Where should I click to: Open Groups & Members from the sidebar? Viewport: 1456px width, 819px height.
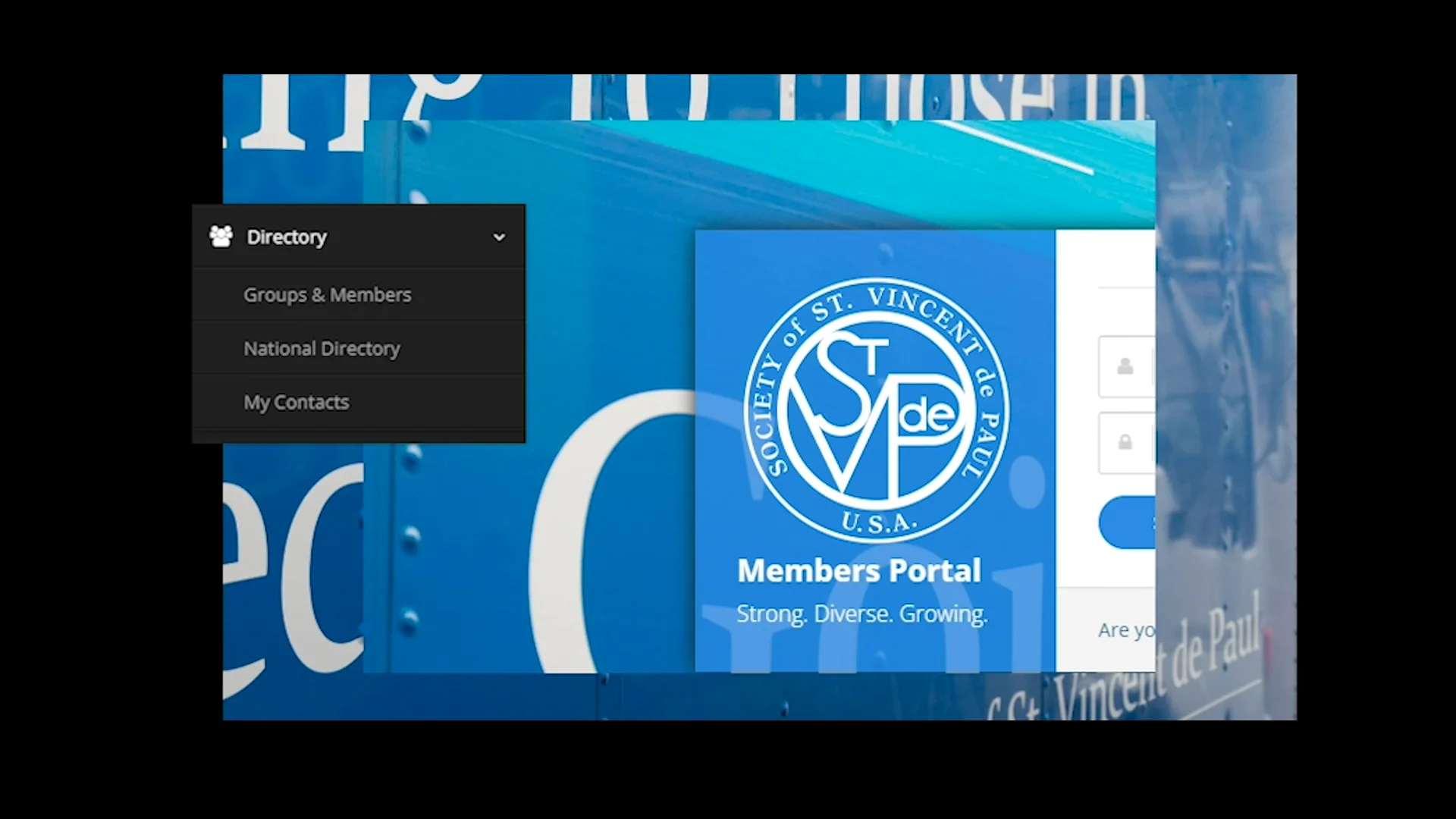[x=327, y=294]
